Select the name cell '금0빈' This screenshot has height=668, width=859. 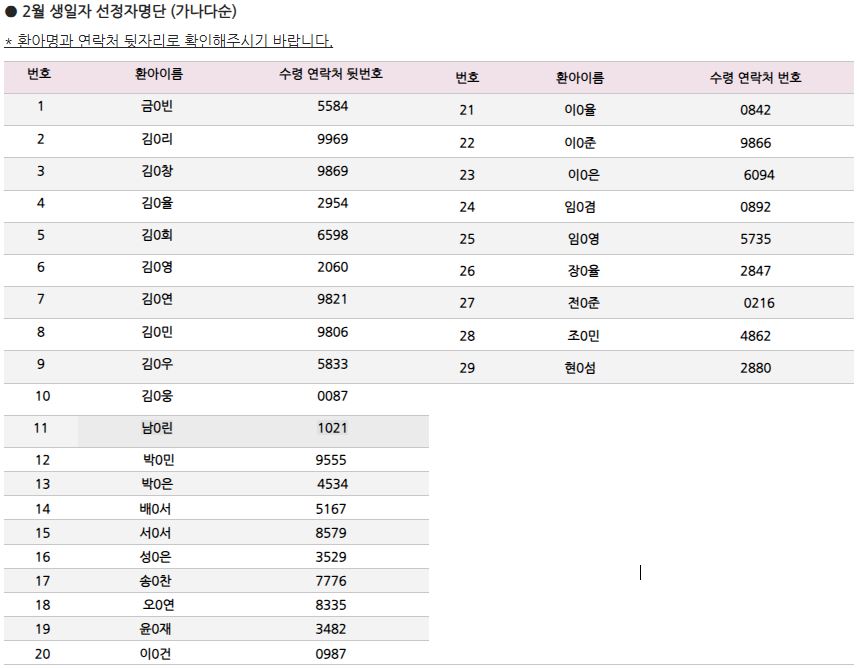pyautogui.click(x=158, y=106)
